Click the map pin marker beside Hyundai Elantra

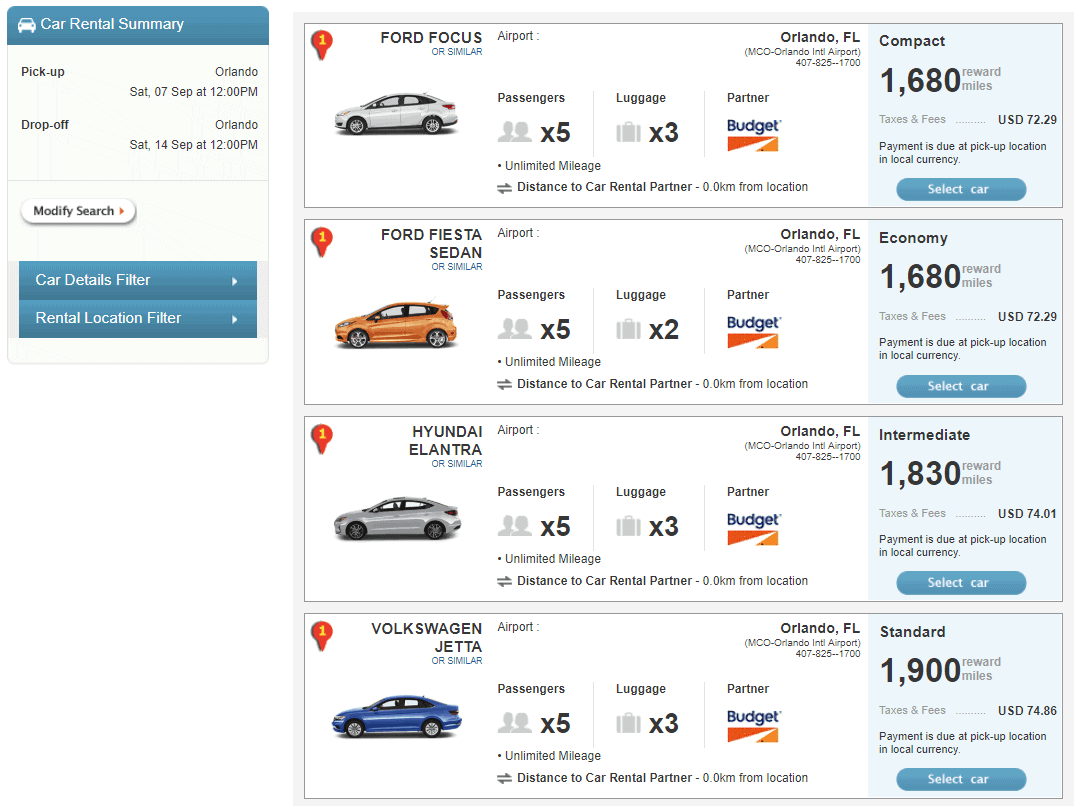point(321,438)
